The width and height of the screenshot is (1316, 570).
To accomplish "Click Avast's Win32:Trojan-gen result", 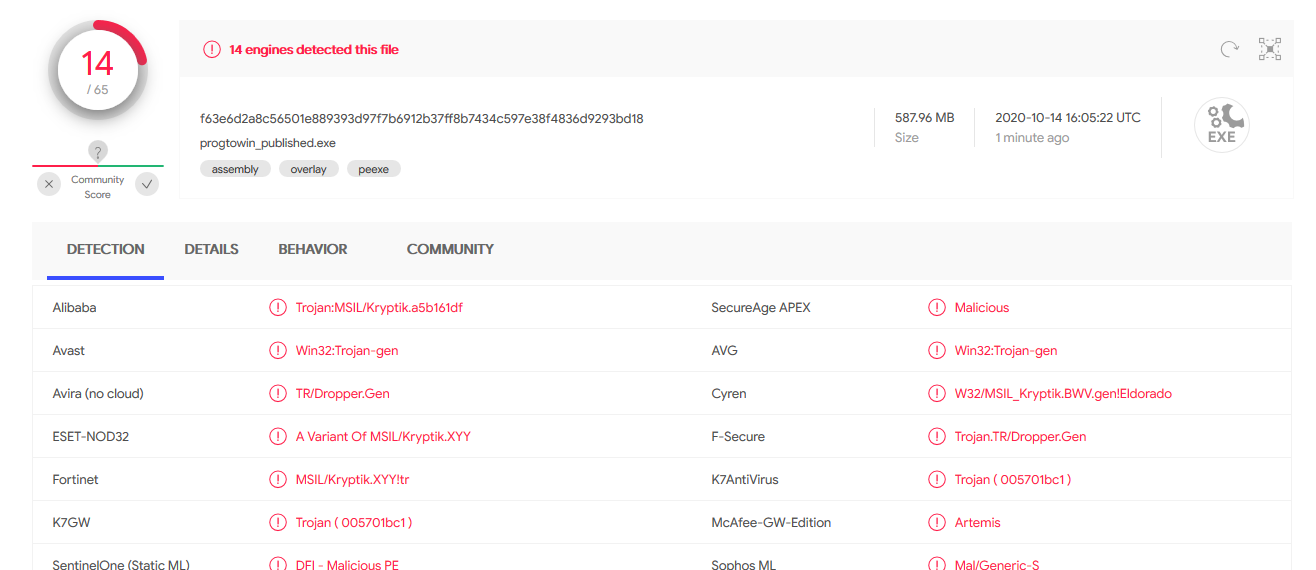I will coord(347,350).
